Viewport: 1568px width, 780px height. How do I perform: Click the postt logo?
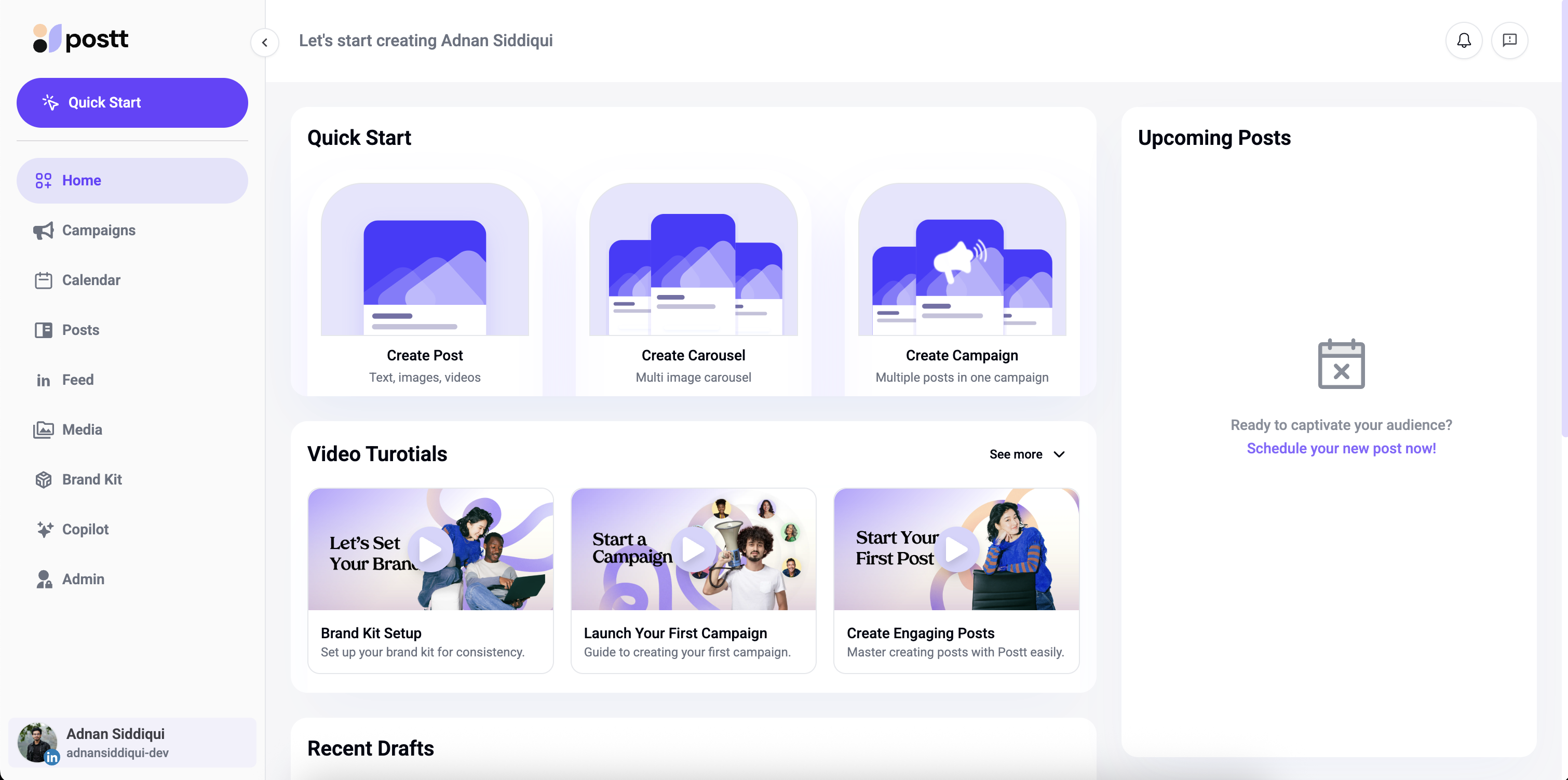(80, 39)
